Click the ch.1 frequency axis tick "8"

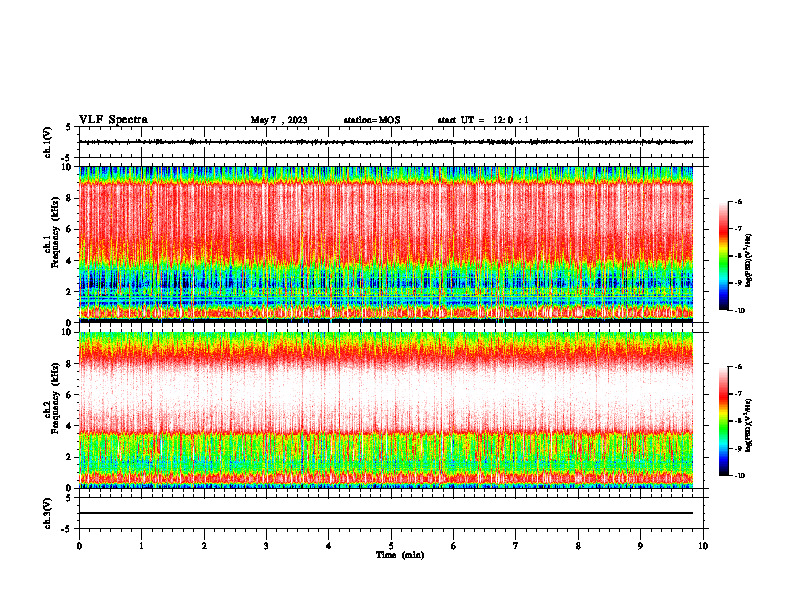(69, 198)
